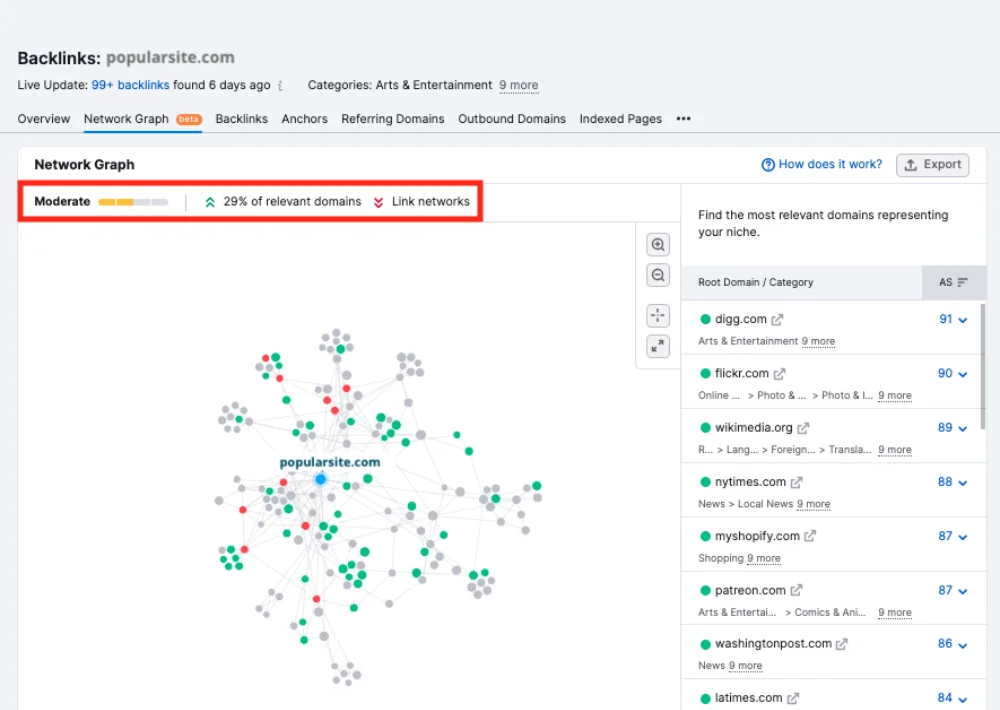
Task: Zoom out of the network graph
Action: (658, 275)
